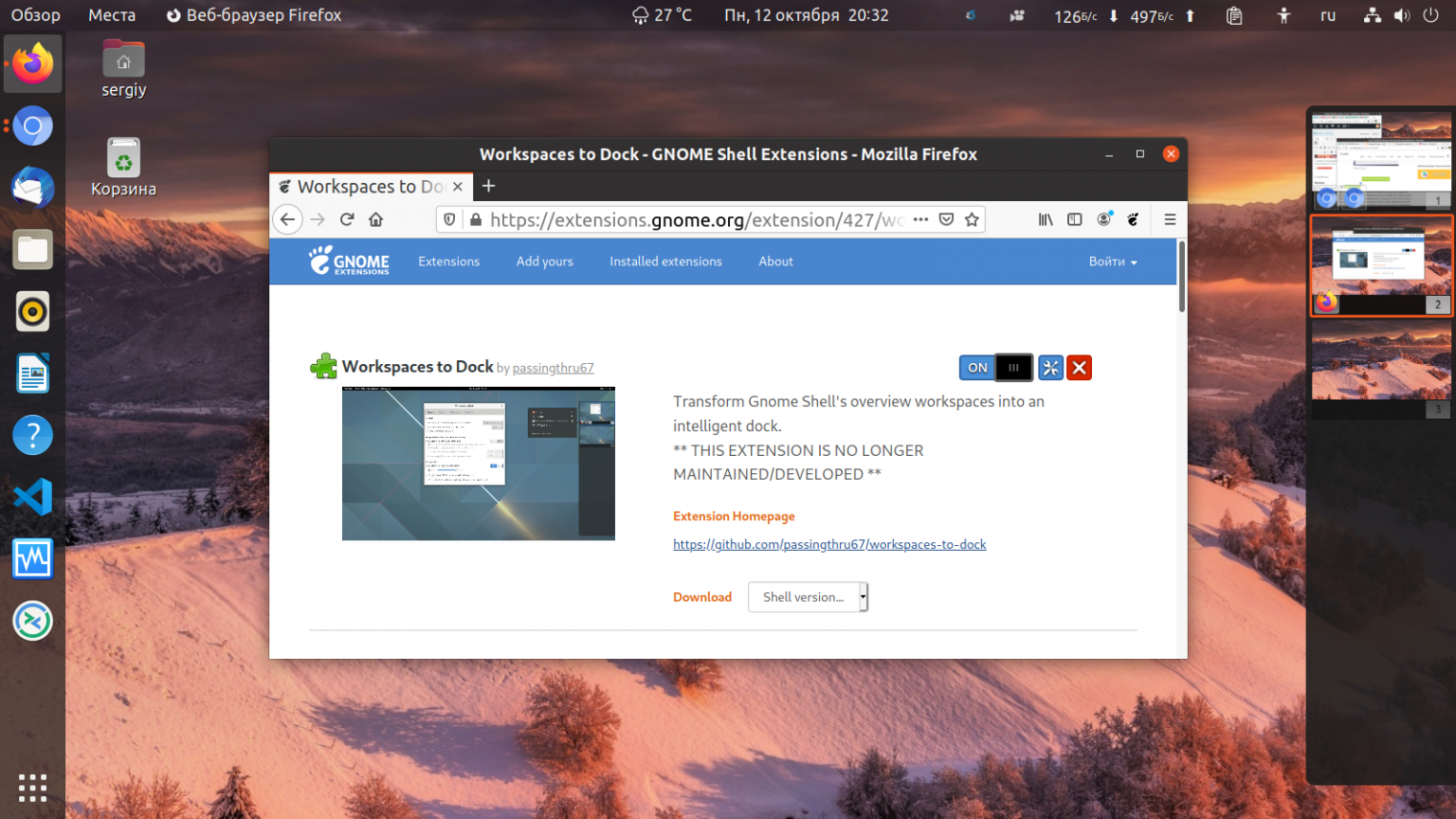
Task: Open Help from the dock
Action: 32,435
